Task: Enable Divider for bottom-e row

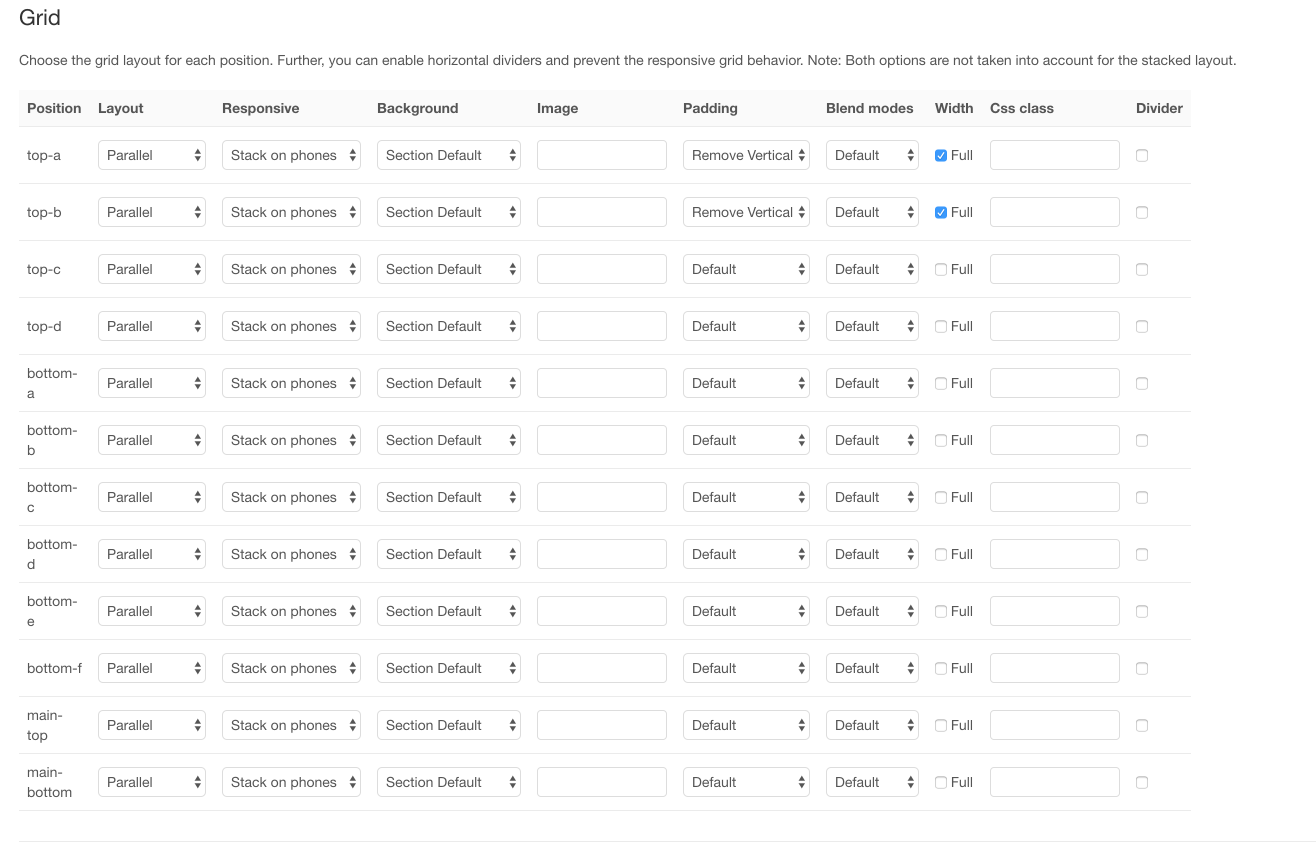Action: tap(1142, 611)
